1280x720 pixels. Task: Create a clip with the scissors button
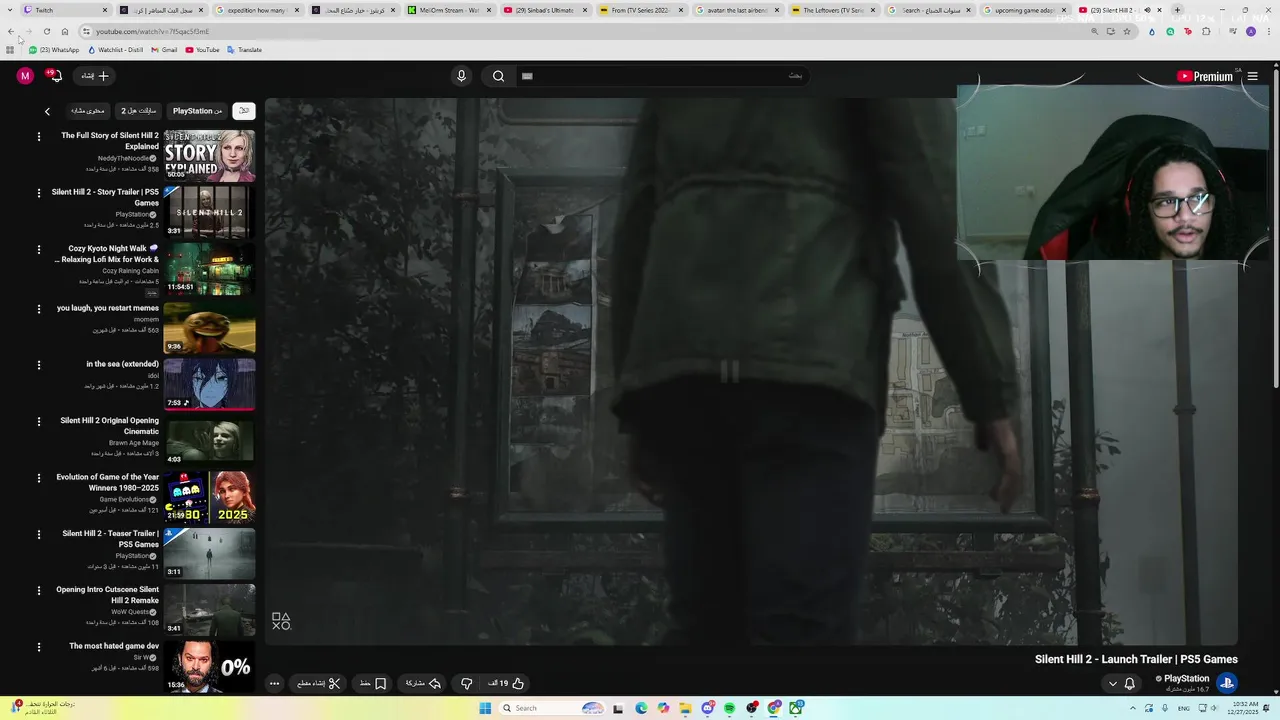click(319, 683)
